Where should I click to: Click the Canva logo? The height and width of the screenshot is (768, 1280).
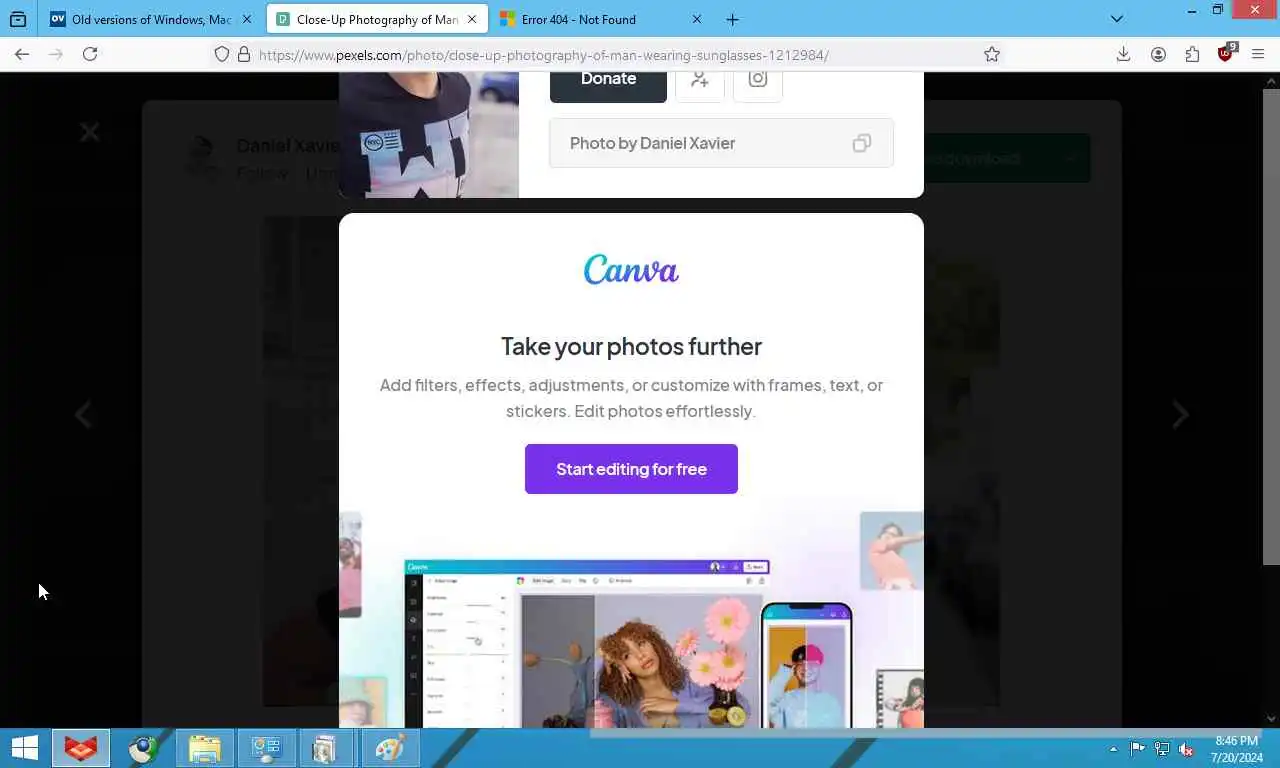click(x=631, y=269)
